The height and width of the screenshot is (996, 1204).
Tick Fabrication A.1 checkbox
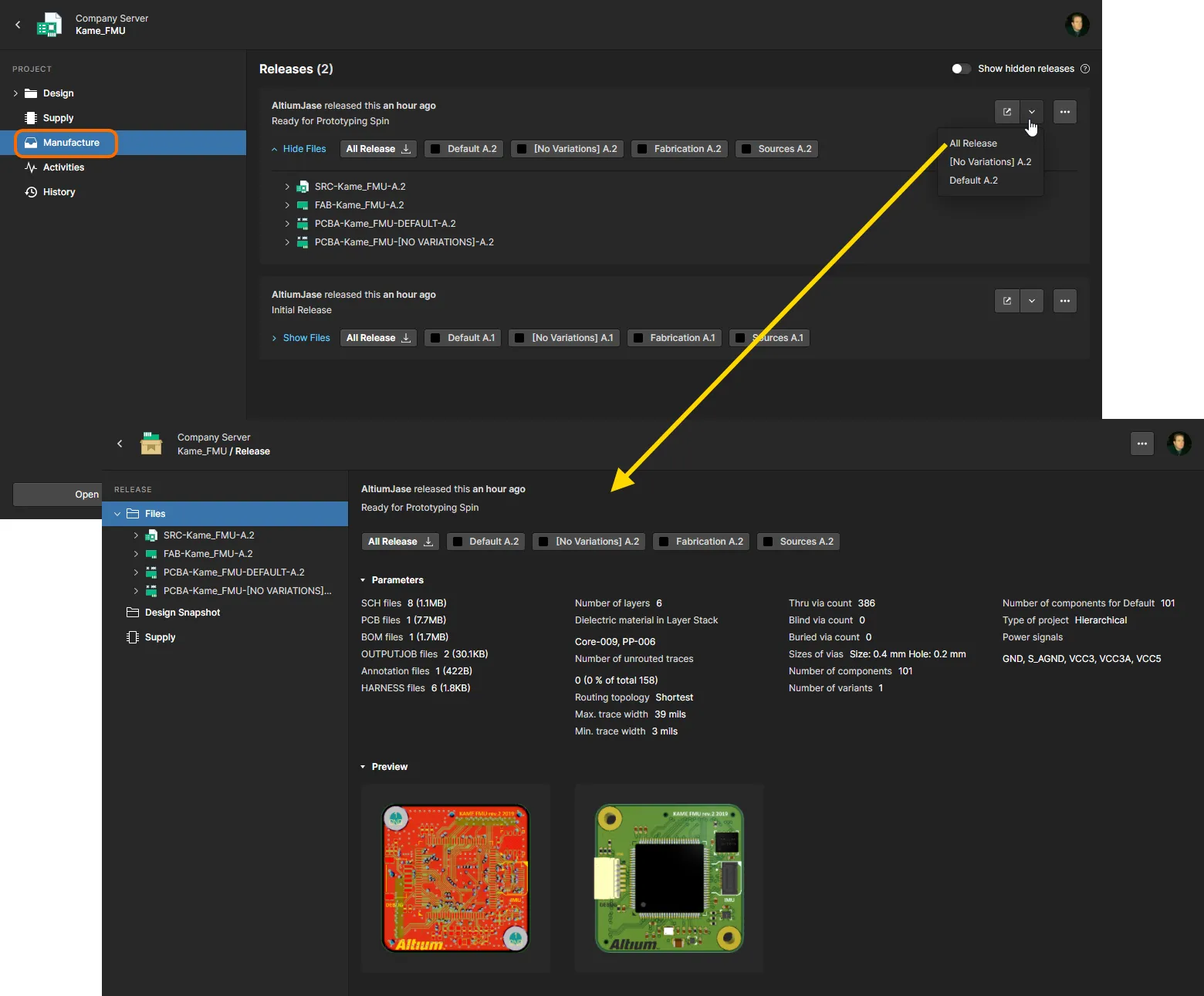click(x=638, y=338)
